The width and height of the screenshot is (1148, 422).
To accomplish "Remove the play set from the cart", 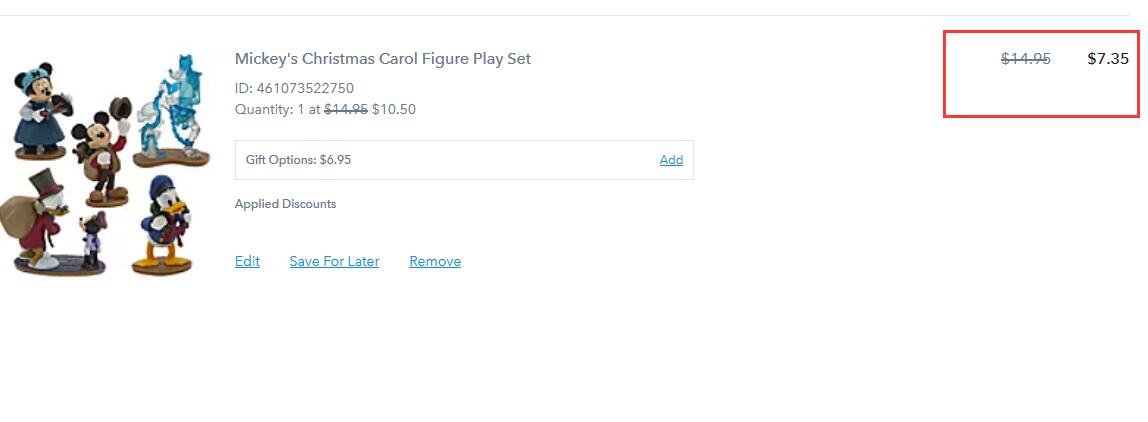I will coord(435,262).
